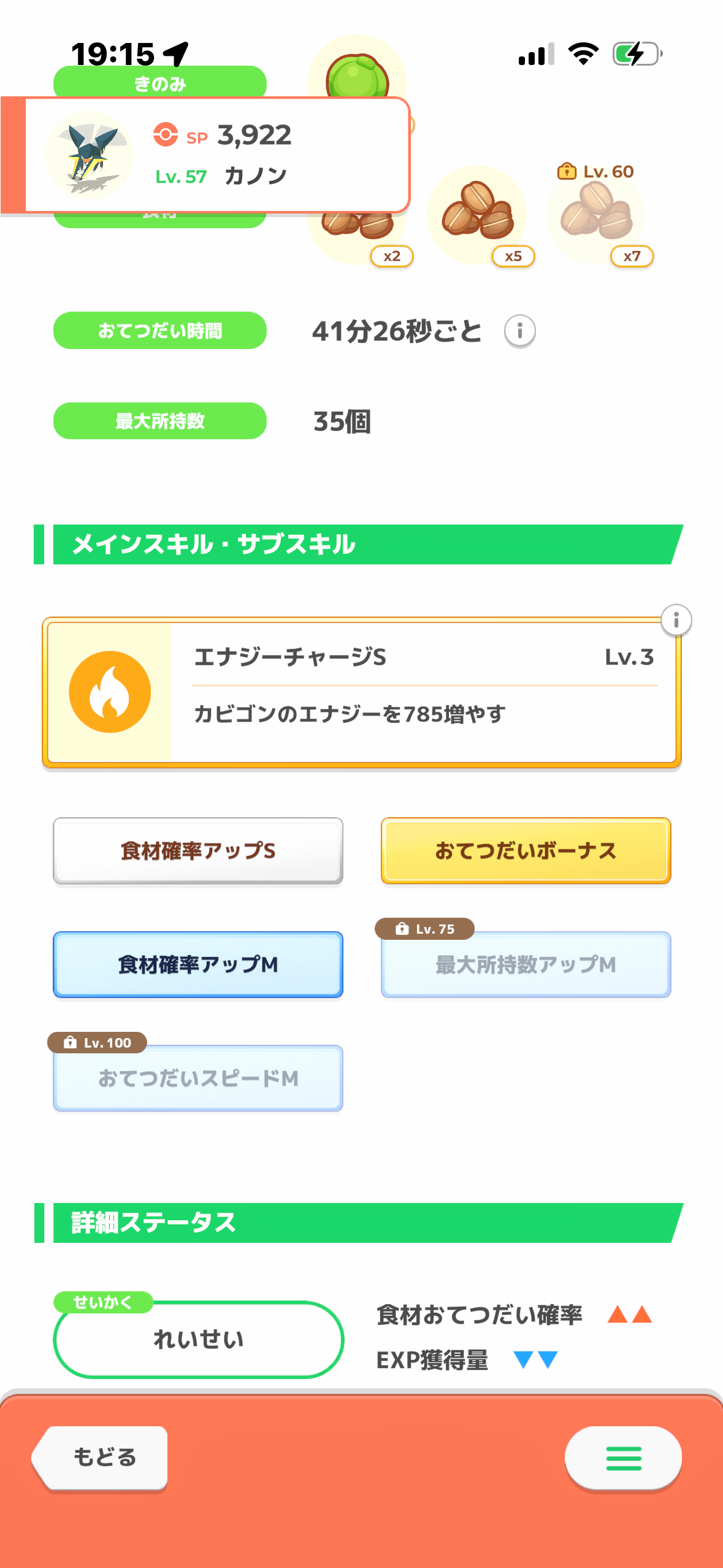The image size is (723, 1568).
Task: Tap the SP Poké Ball icon
Action: coord(166,134)
